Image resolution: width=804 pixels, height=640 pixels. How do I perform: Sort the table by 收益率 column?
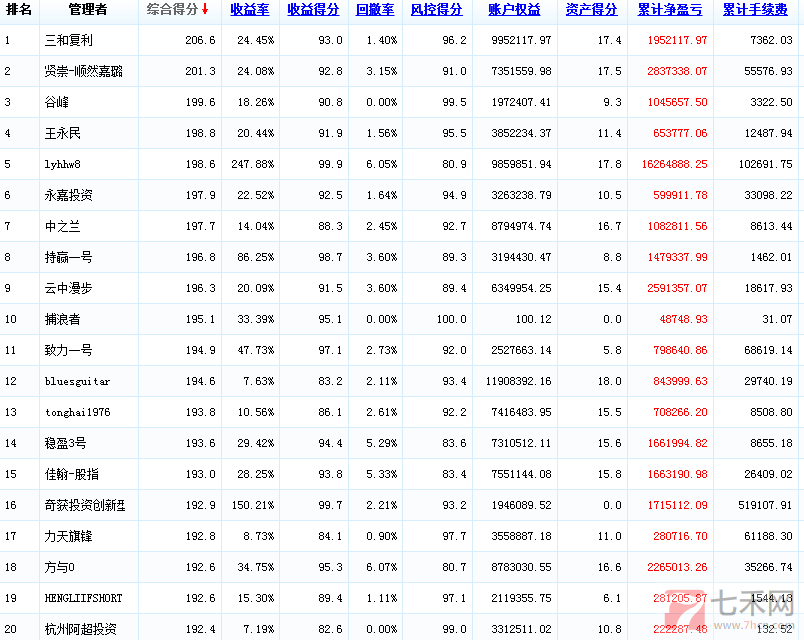click(x=251, y=10)
